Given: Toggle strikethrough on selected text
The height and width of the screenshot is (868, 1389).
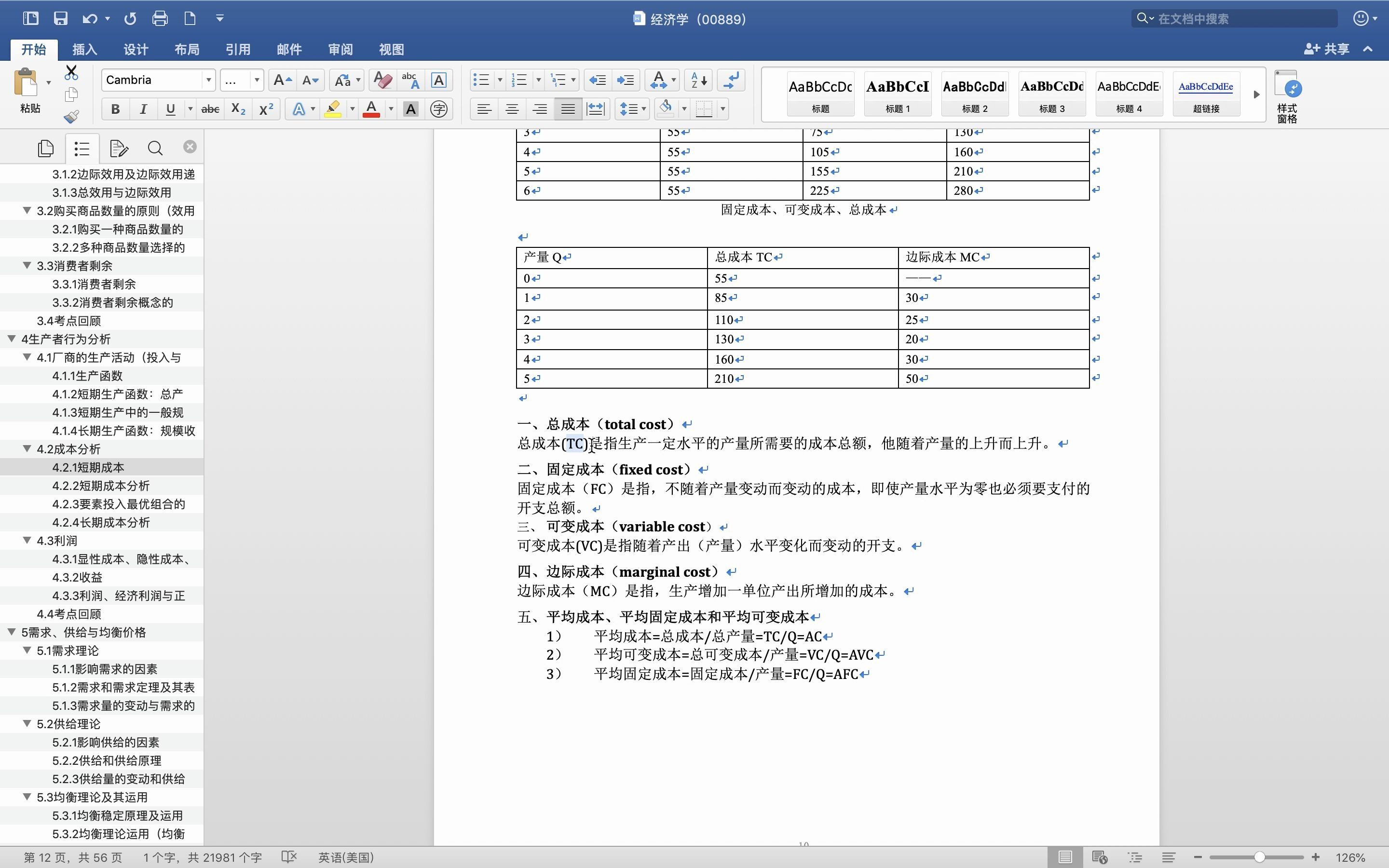Looking at the screenshot, I should click(210, 108).
